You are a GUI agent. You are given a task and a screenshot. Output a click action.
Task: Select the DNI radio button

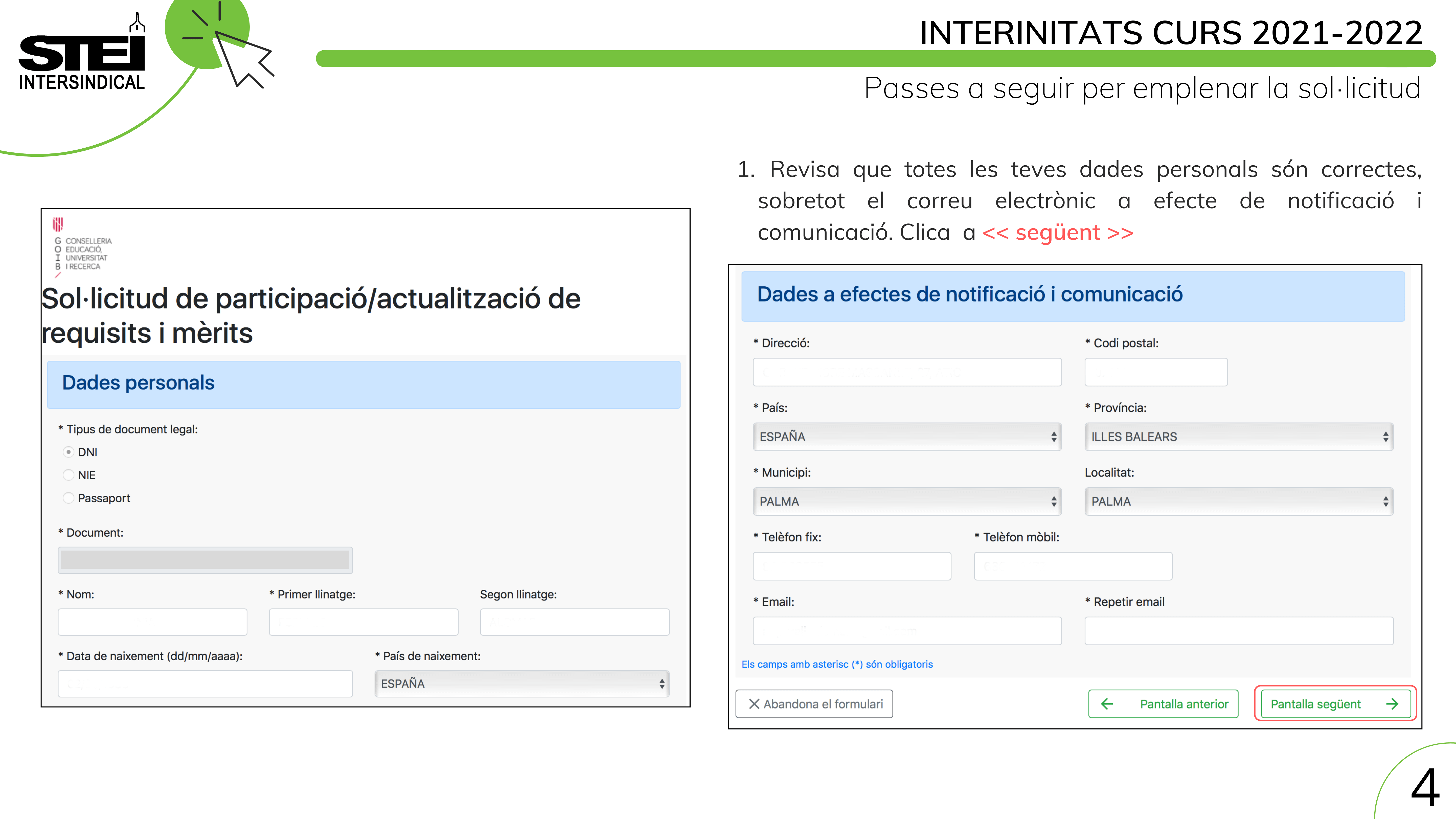point(69,452)
